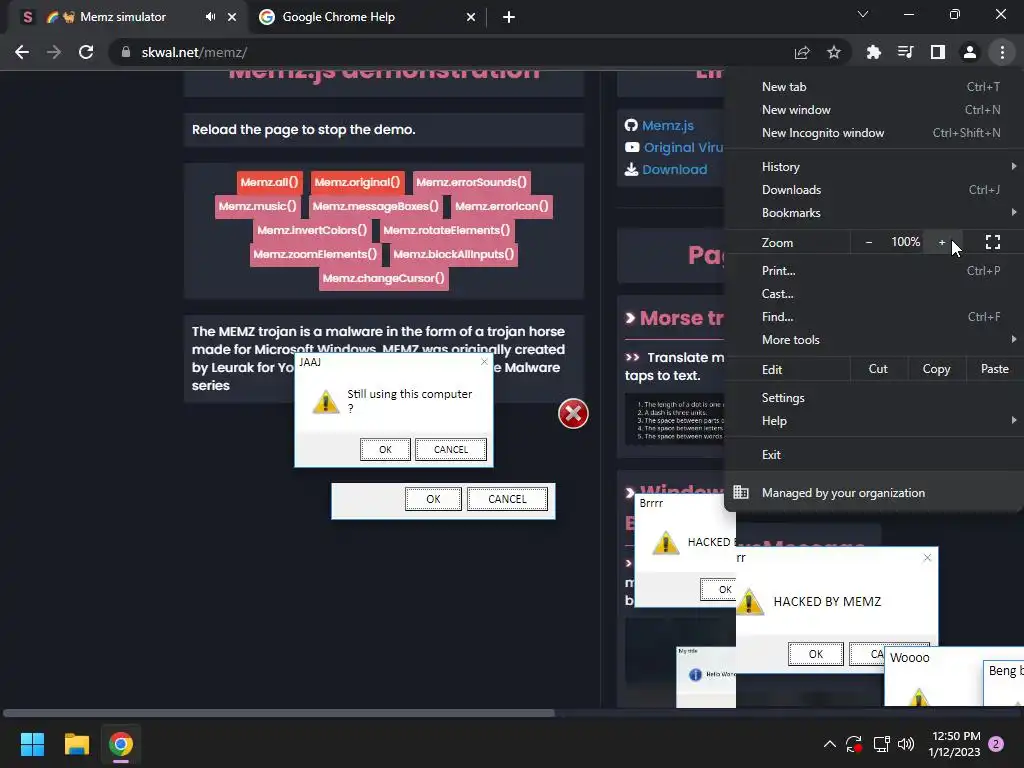This screenshot has height=768, width=1024.
Task: Toggle the Chrome side panel icon
Action: point(938,52)
